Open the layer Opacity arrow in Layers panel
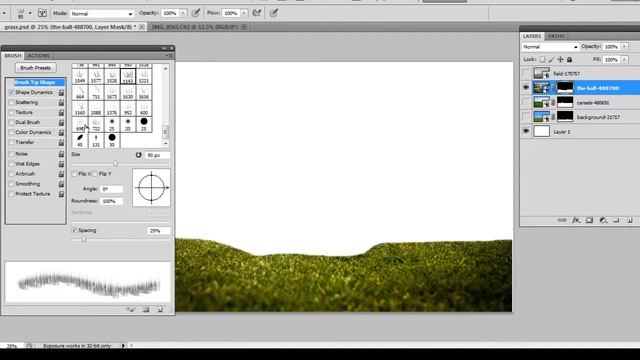640x360 pixels. [624, 47]
